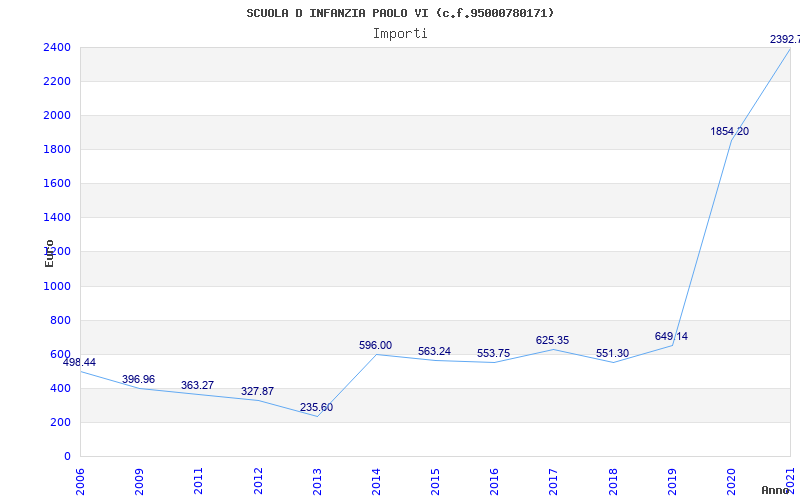Click y-axis value 1600

click(x=57, y=183)
